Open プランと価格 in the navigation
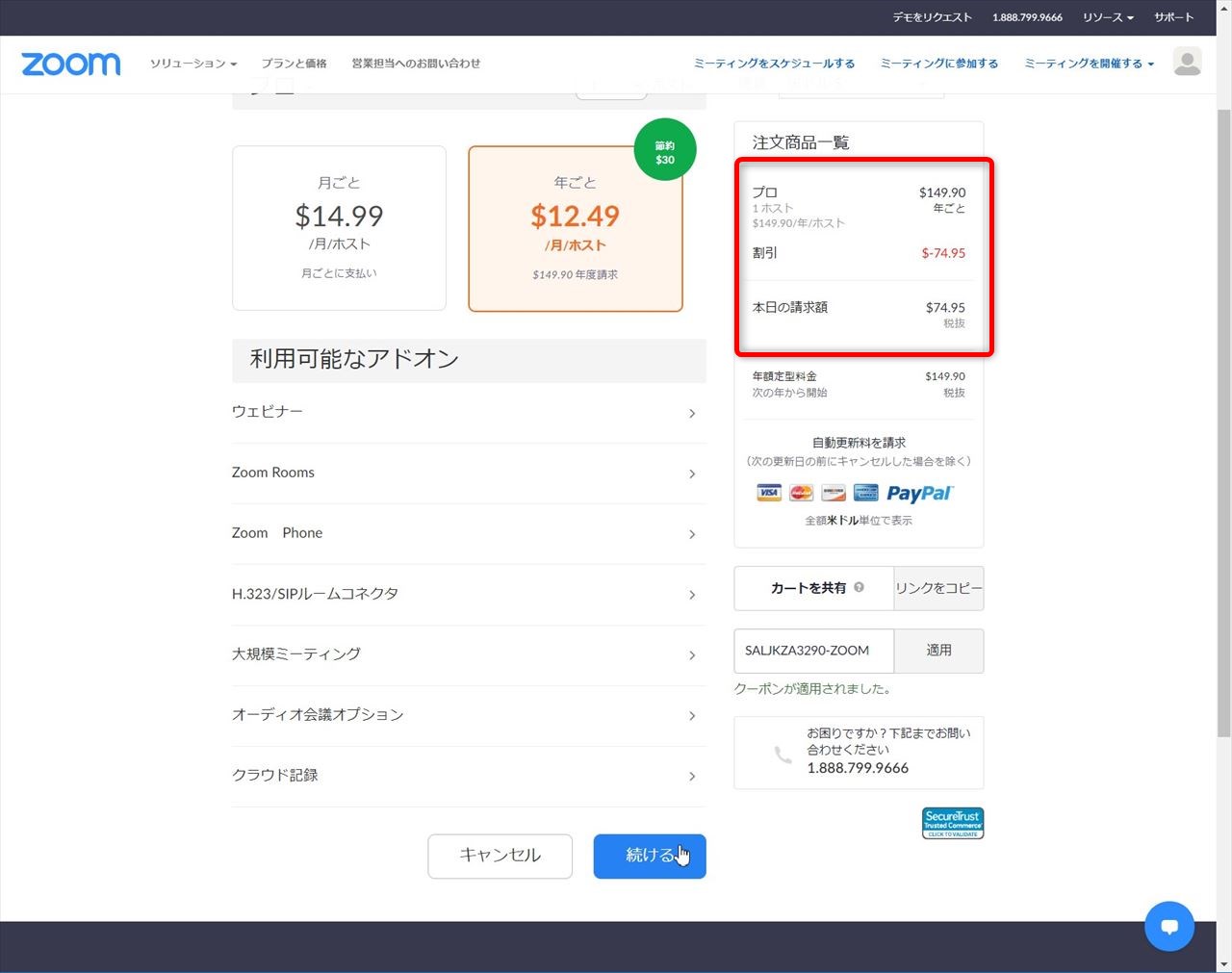The image size is (1232, 973). 295,64
